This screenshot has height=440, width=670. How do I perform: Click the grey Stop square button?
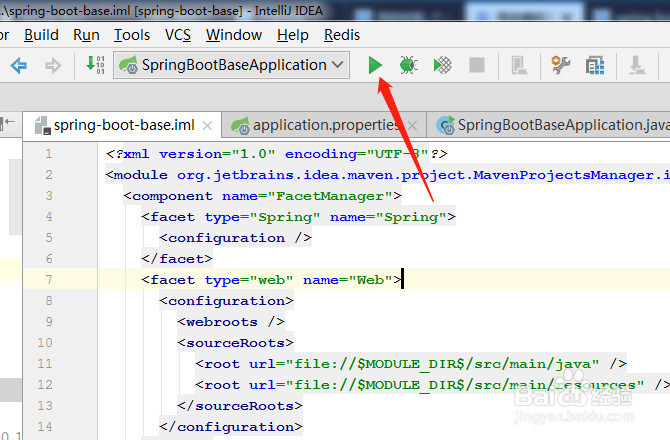pyautogui.click(x=477, y=65)
